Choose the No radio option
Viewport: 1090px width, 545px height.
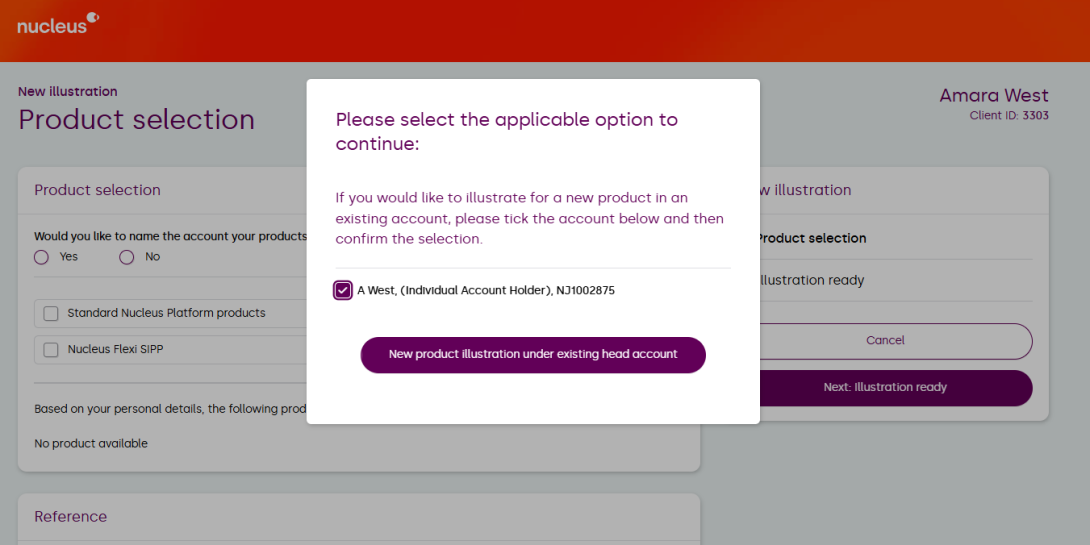[126, 257]
